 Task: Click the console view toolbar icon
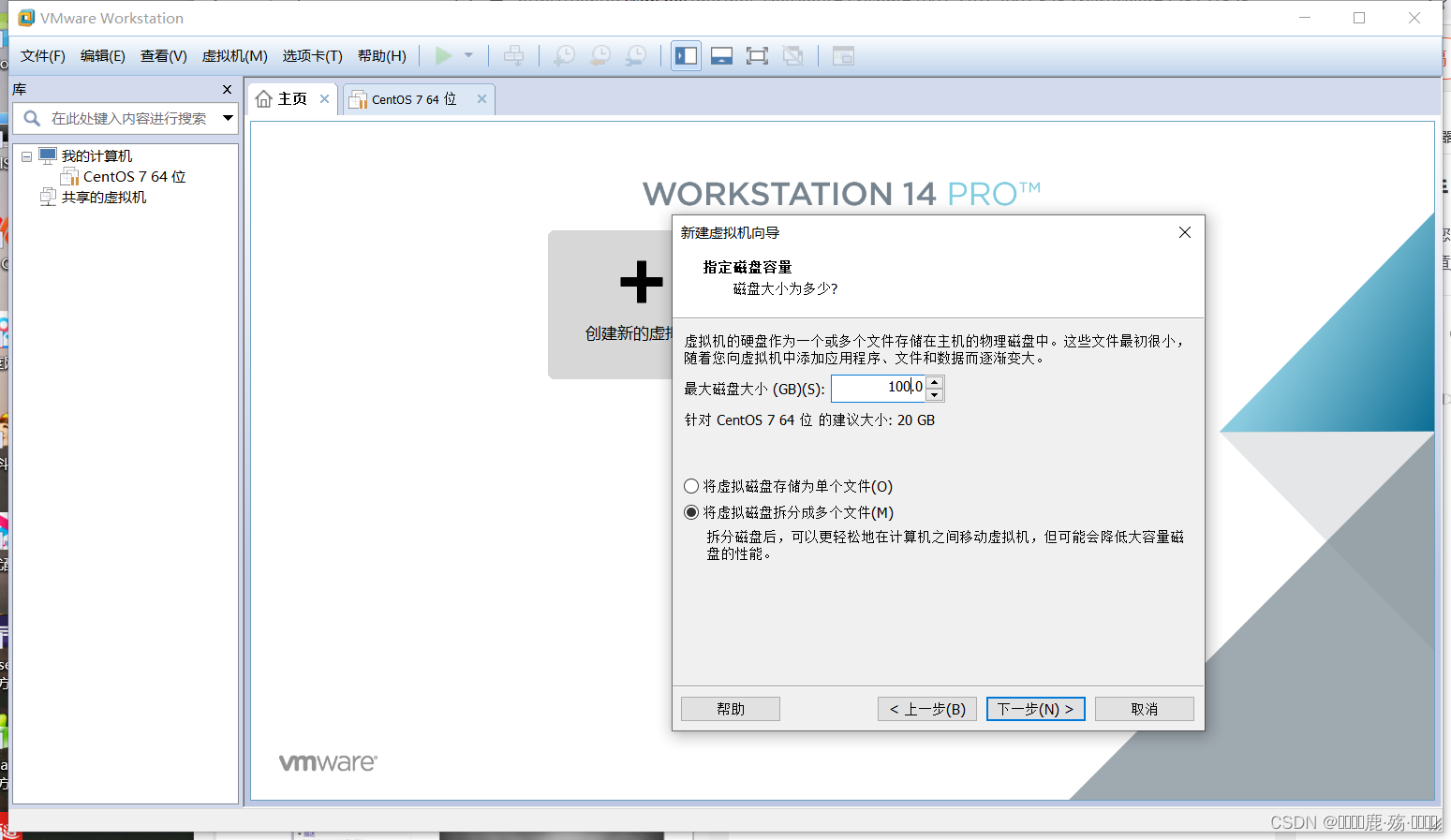843,56
